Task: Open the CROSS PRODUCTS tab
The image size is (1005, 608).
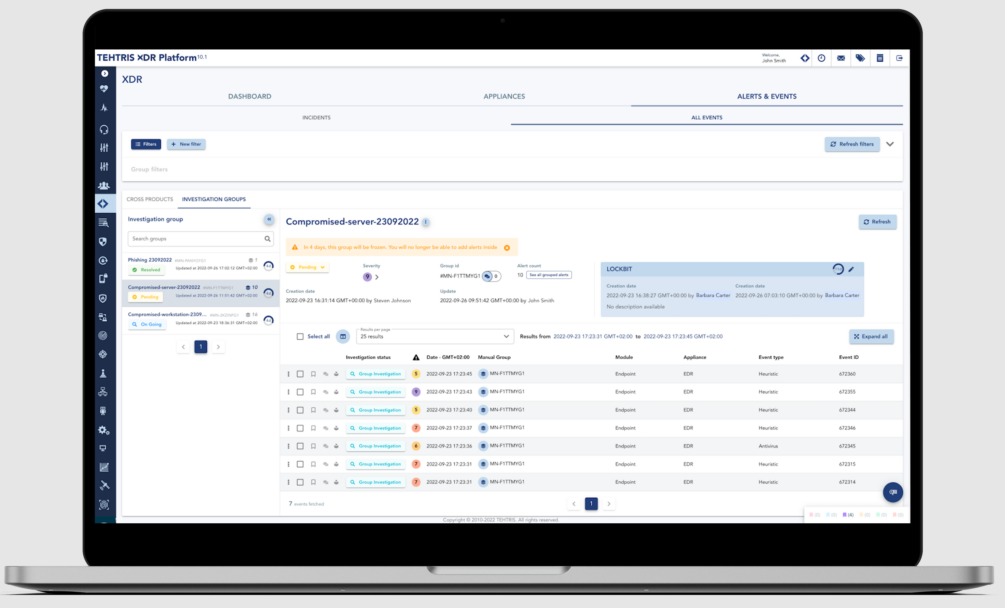Action: (149, 199)
